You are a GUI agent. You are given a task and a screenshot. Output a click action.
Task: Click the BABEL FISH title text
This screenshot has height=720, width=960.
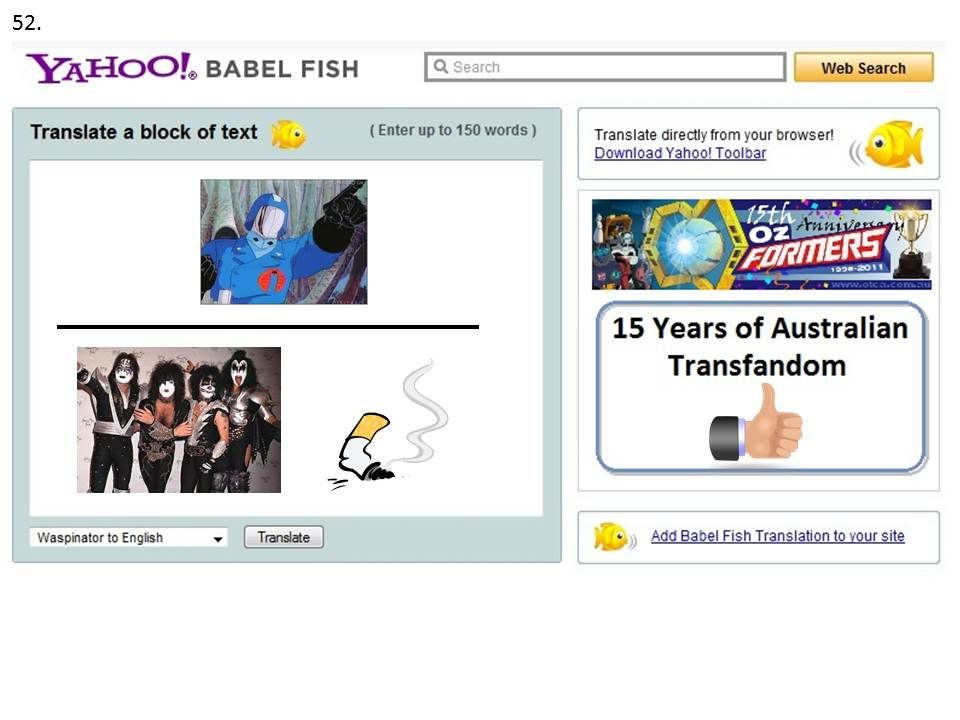282,69
